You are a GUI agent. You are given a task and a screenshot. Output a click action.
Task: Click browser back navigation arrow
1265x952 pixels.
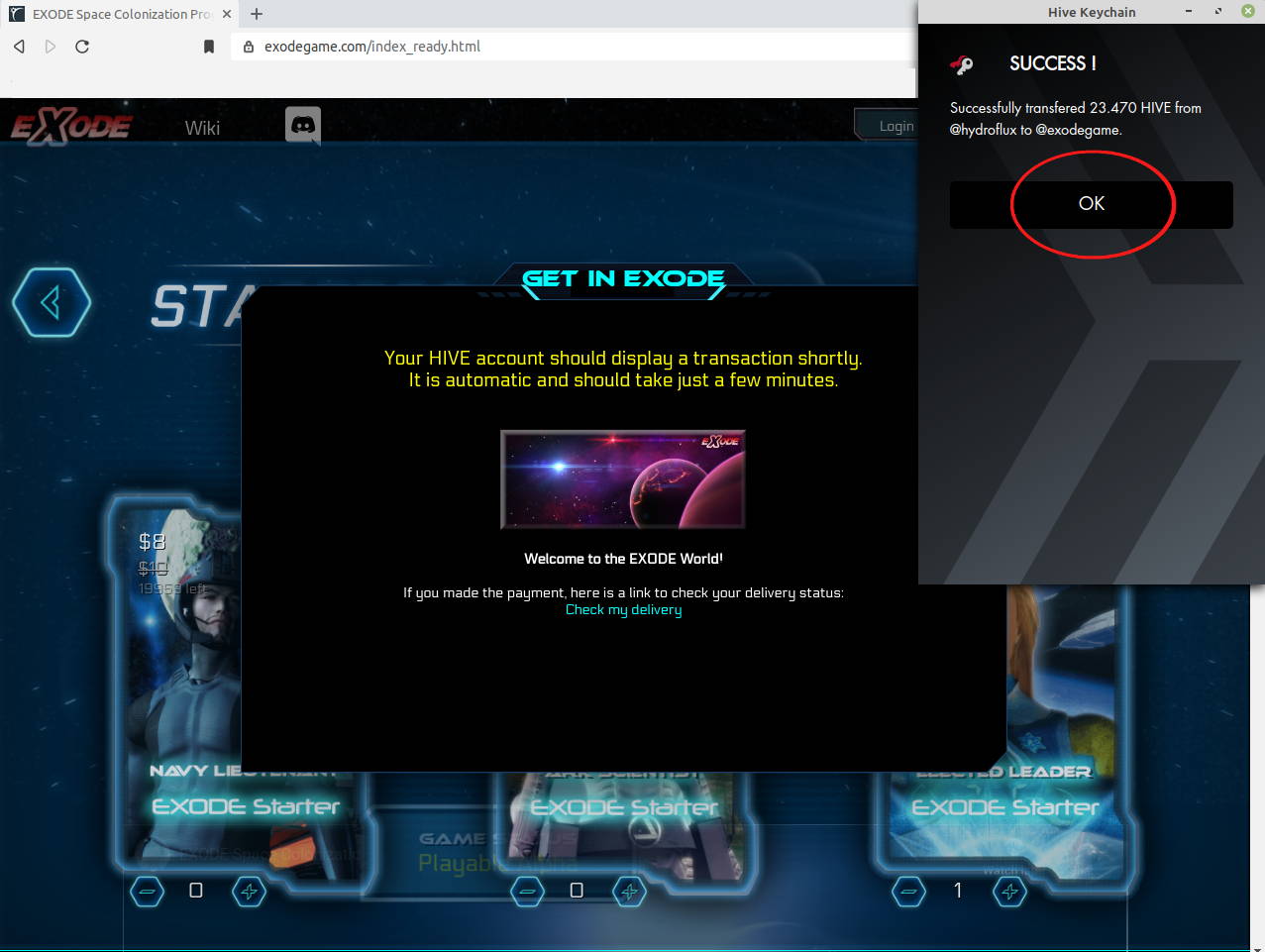click(19, 47)
